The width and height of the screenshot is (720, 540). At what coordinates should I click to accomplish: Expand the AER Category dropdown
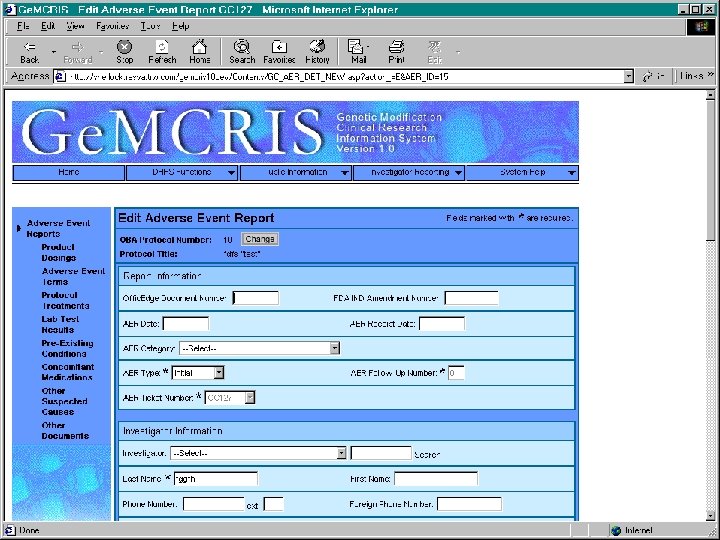335,348
